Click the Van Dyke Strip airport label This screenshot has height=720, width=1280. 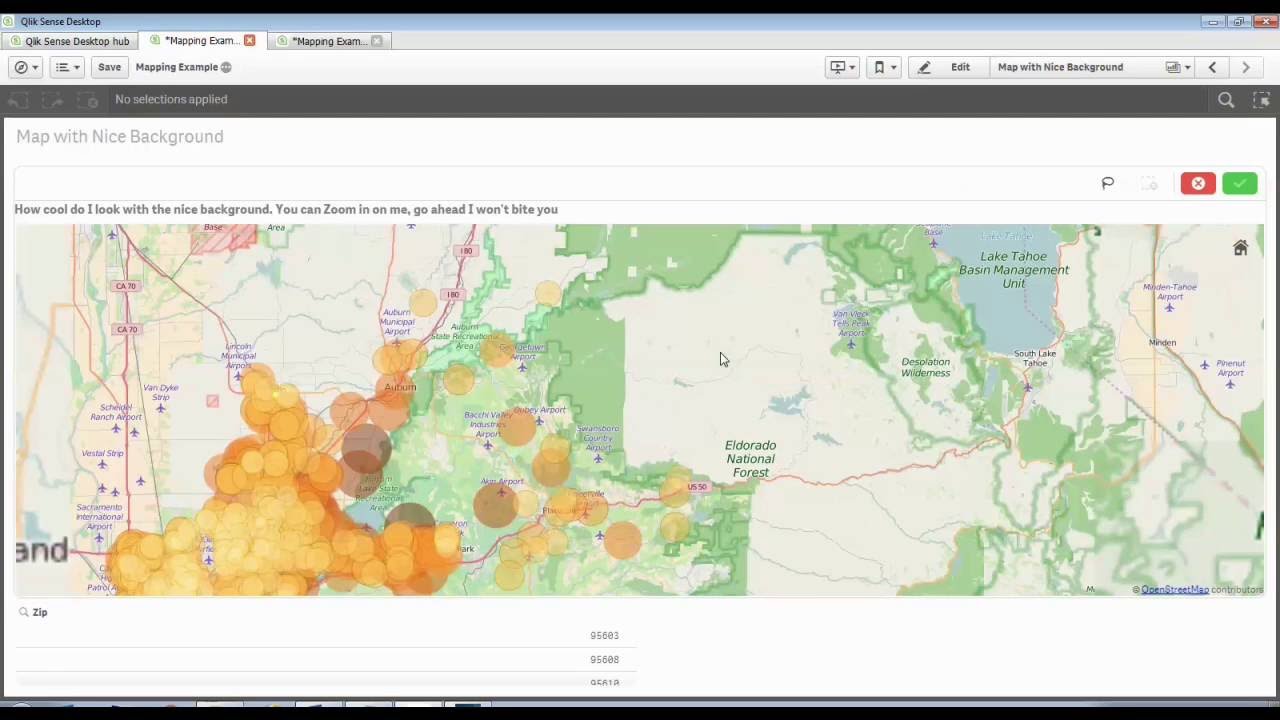[x=160, y=392]
